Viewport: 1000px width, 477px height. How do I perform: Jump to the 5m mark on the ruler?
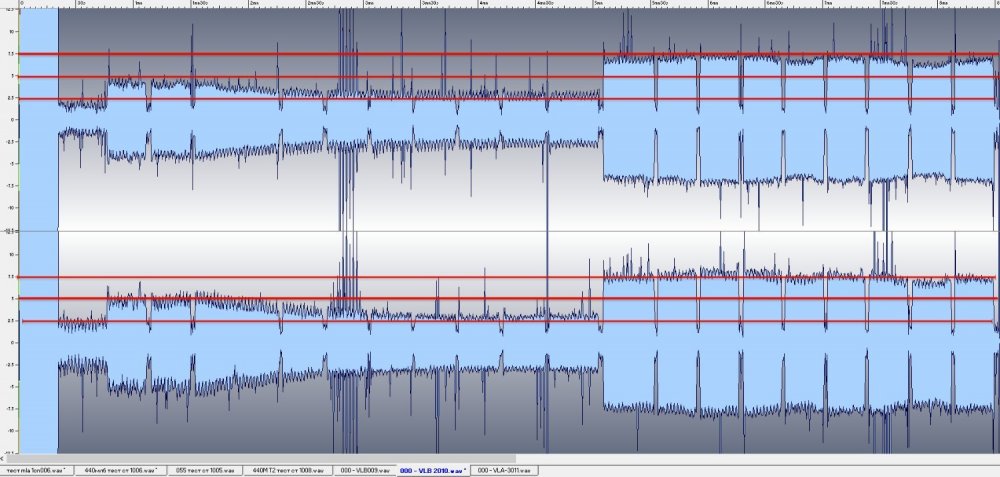pos(597,4)
